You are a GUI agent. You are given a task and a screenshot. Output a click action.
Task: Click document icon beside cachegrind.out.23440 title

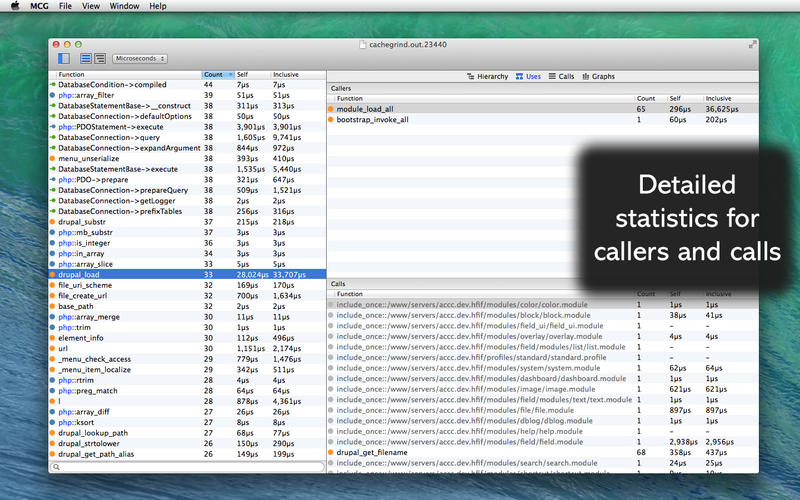[x=363, y=44]
